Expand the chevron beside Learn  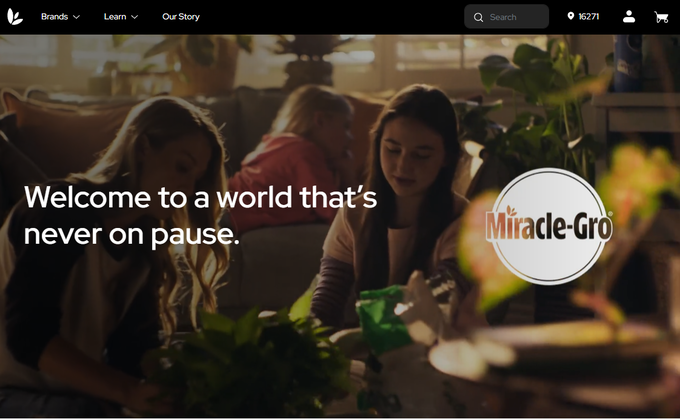point(134,17)
